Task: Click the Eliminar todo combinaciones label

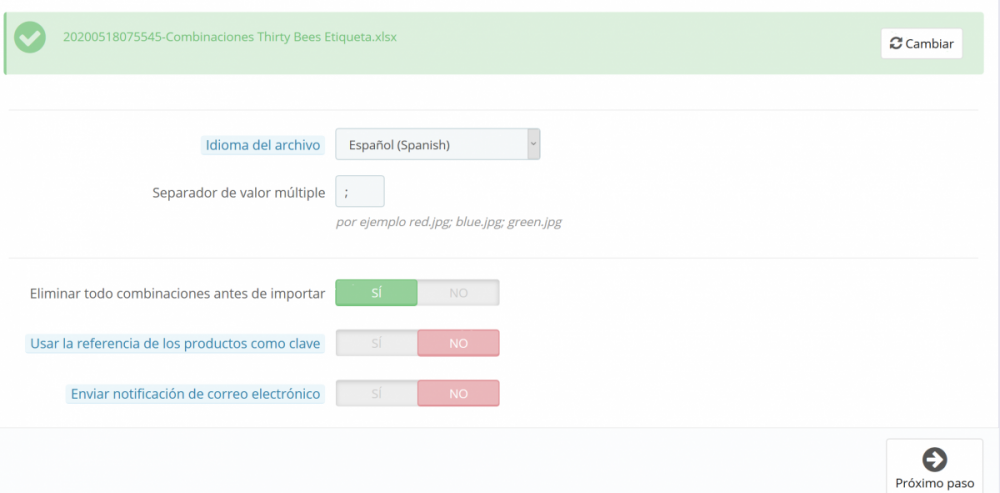Action: [178, 293]
